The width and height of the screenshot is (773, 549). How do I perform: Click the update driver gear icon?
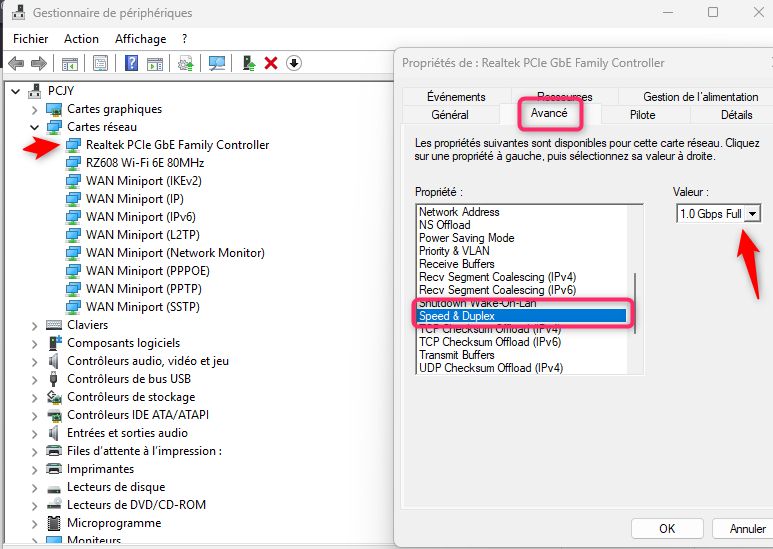(x=186, y=64)
